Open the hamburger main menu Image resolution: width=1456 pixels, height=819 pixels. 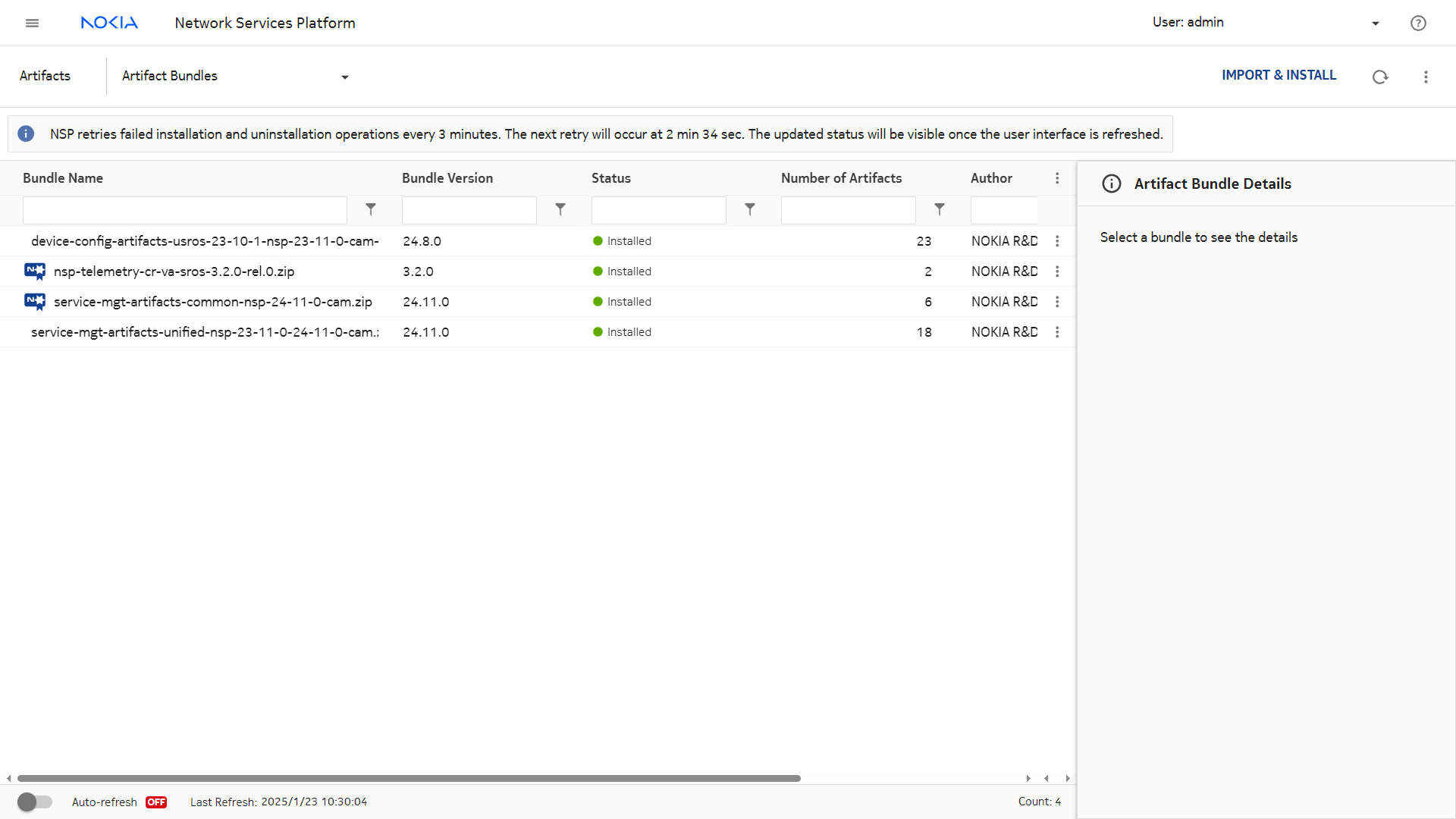[32, 23]
